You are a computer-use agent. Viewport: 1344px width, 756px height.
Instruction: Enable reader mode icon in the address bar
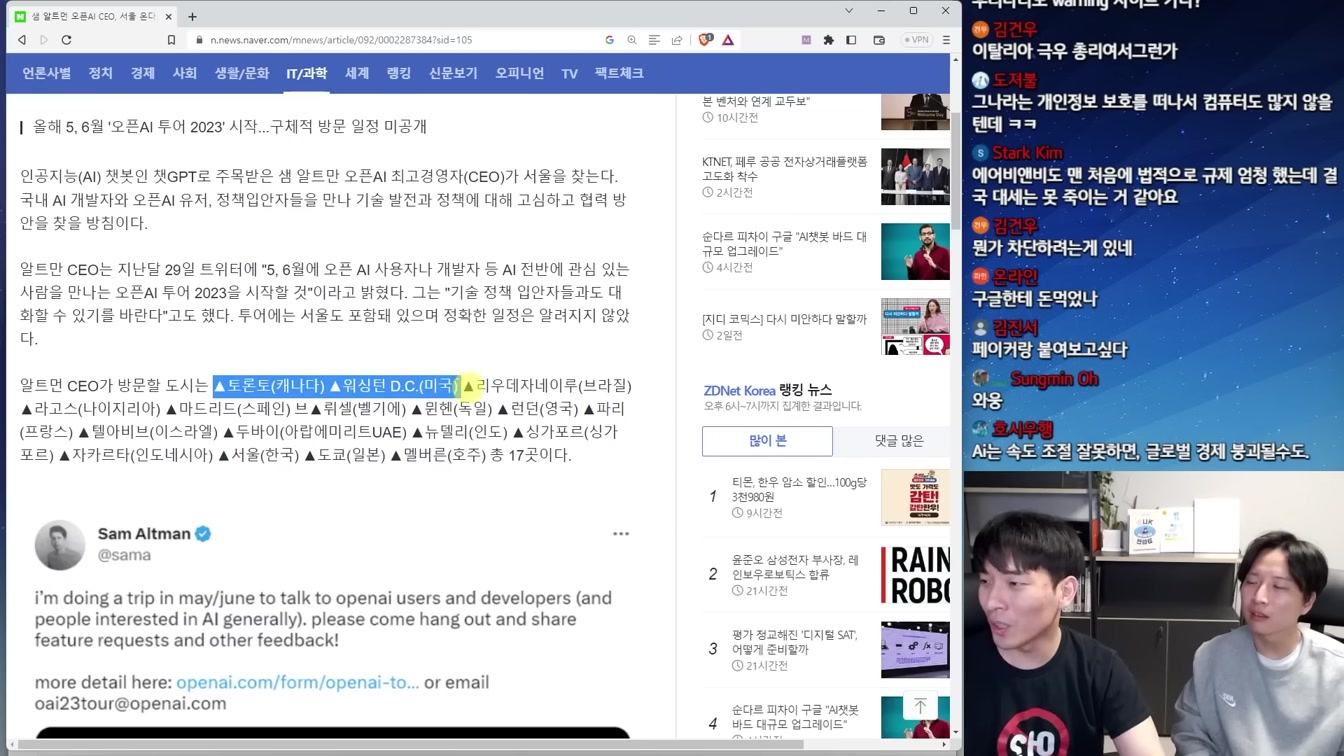(x=654, y=40)
